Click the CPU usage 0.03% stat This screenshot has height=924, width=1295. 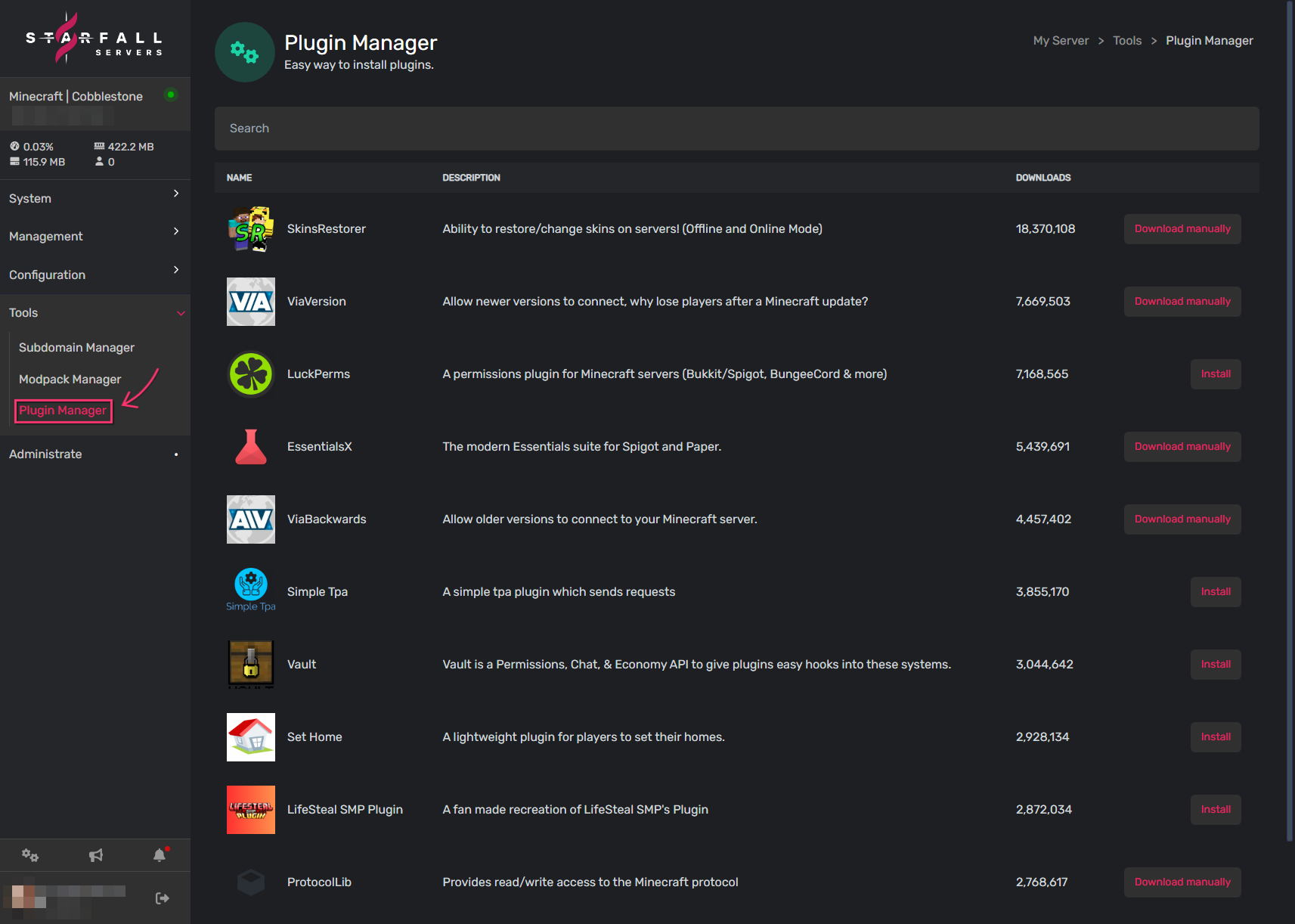pos(32,147)
